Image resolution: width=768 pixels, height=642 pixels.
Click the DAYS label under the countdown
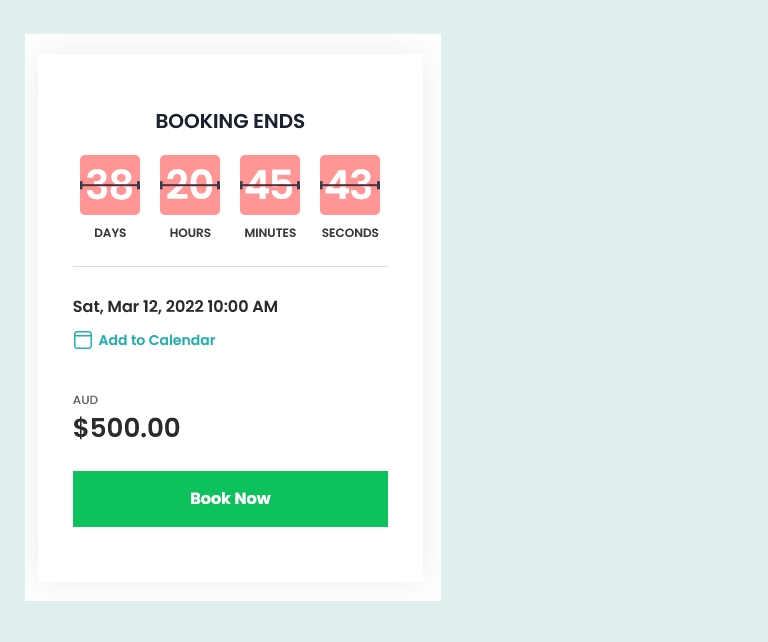point(110,233)
